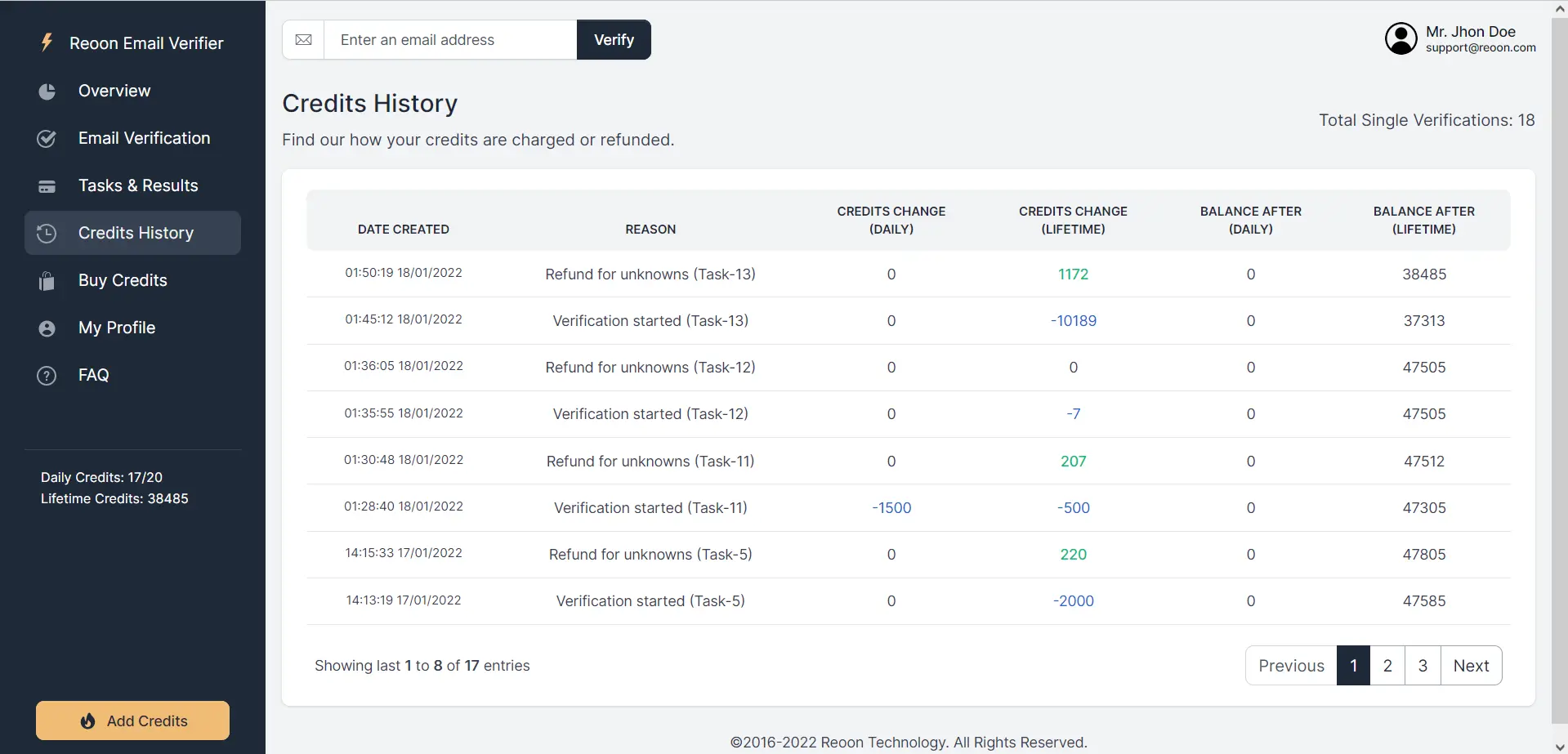Click CREDITS CHANGE (DAILY) column header

pos(891,221)
